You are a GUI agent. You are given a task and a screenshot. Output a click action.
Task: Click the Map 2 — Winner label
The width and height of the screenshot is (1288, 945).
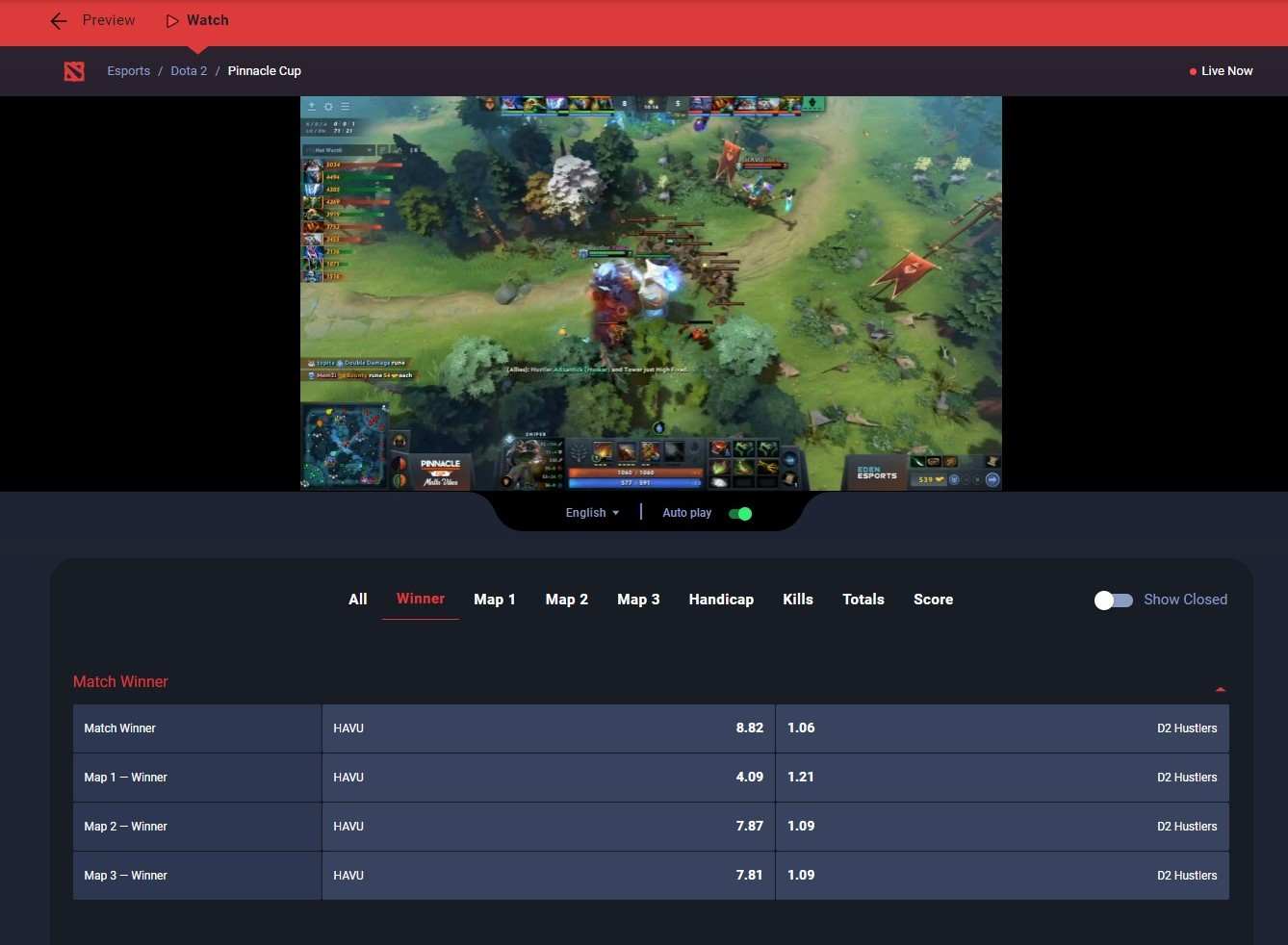tap(125, 827)
